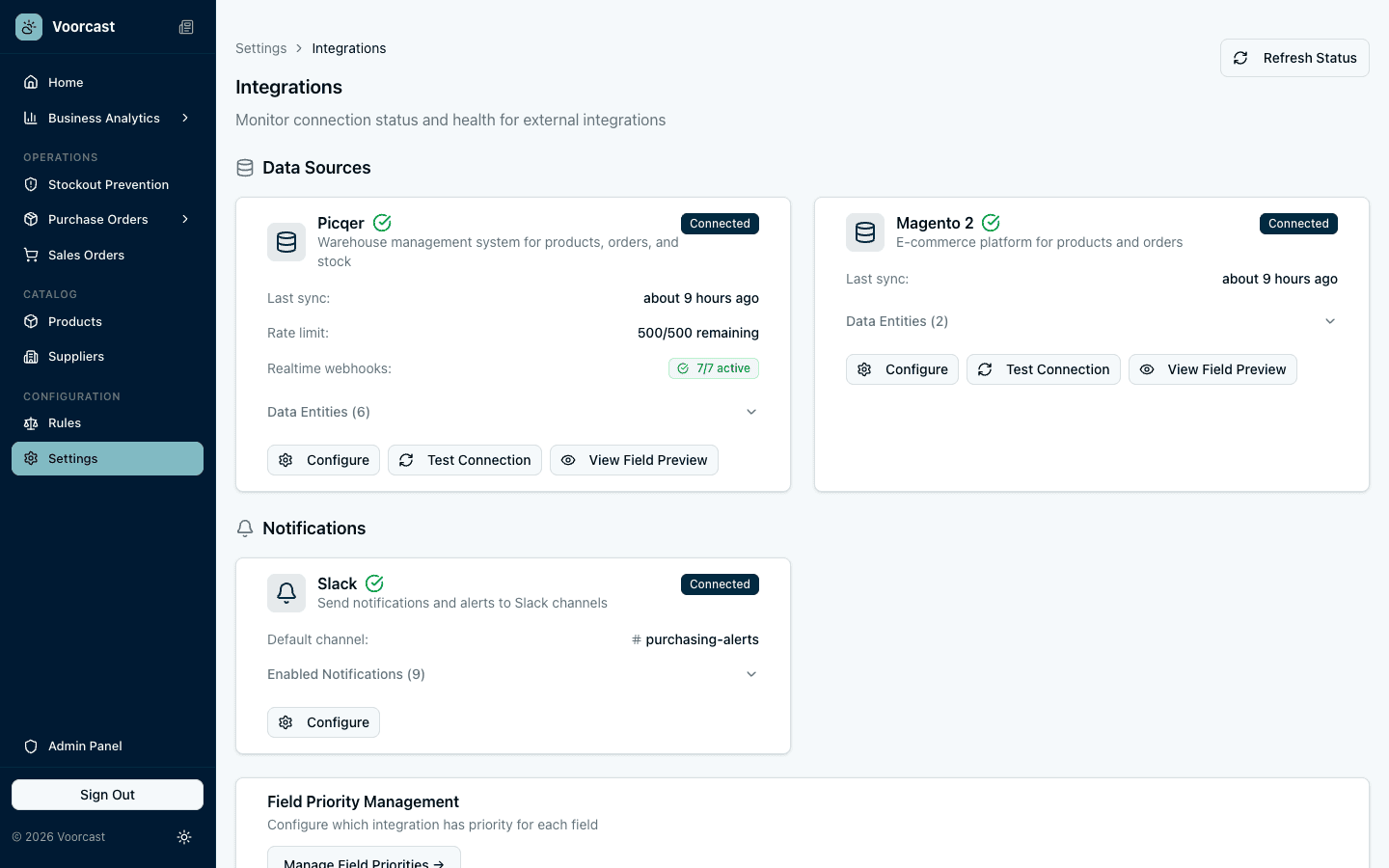Toggle dark mode with the sun icon
The image size is (1389, 868).
tap(184, 837)
